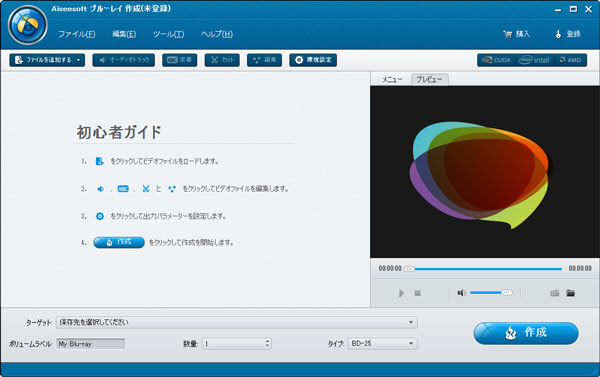
Task: Click the カット scissors toolbar button
Action: pos(222,60)
